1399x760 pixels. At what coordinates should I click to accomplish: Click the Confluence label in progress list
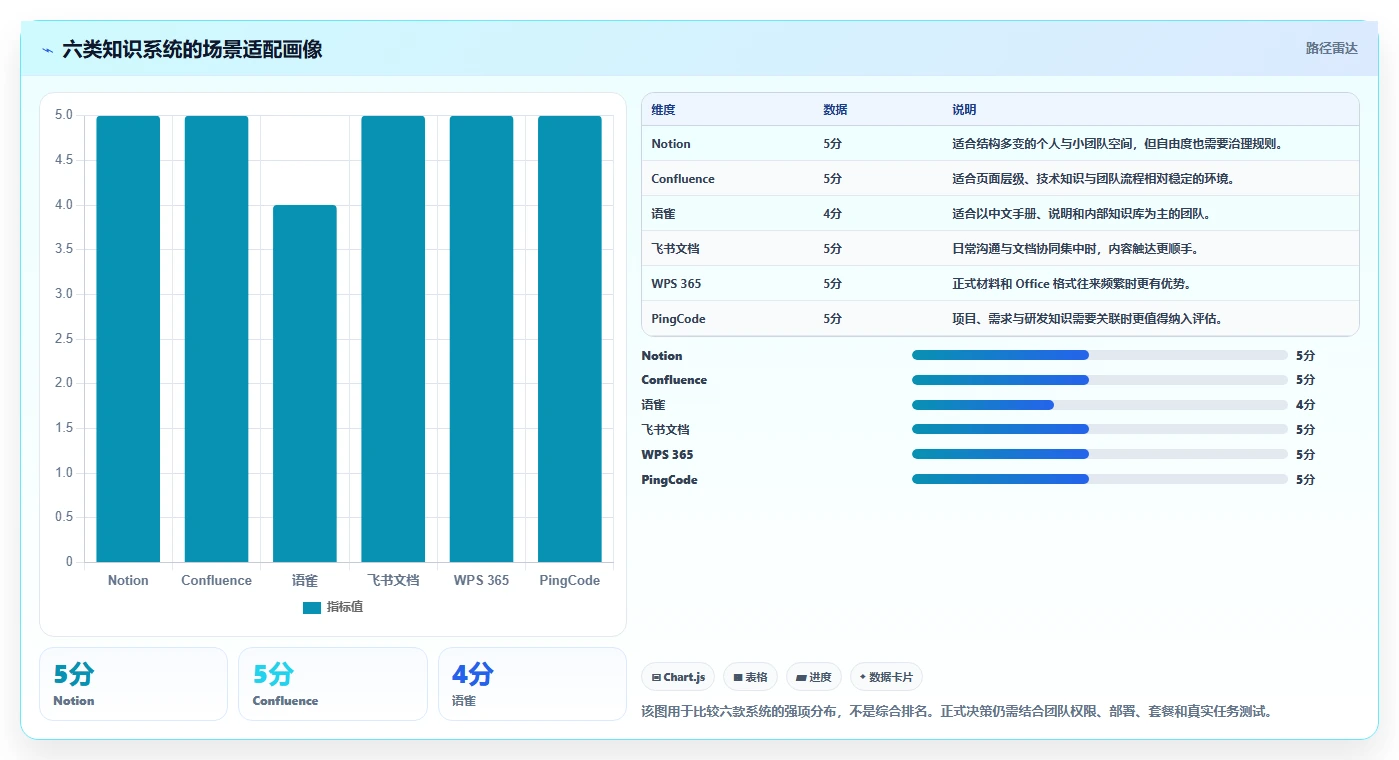[674, 380]
